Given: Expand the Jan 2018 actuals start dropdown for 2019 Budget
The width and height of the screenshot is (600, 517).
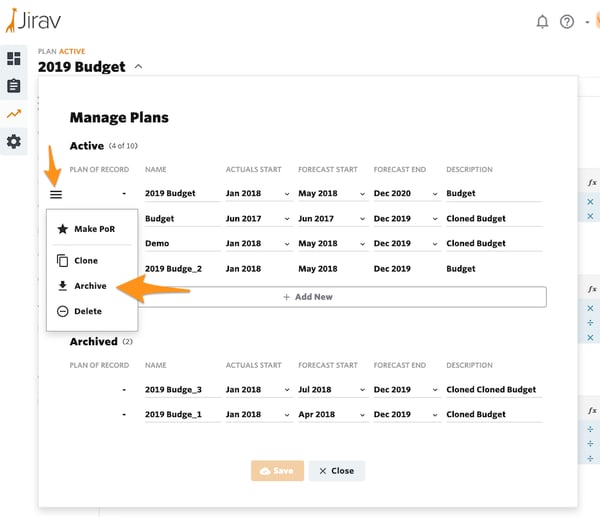Looking at the screenshot, I should click(x=258, y=194).
